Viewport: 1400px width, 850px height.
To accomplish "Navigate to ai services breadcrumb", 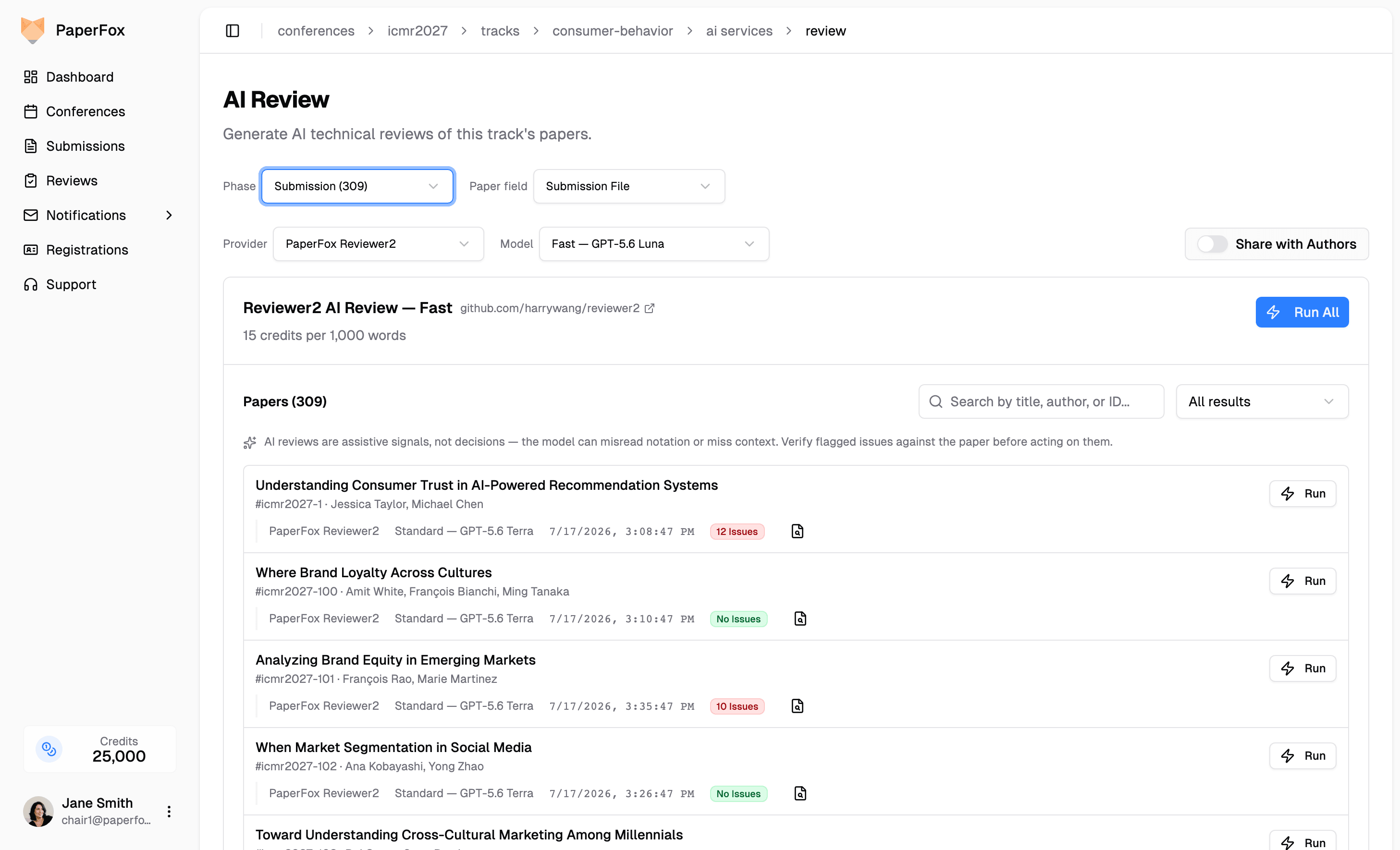I will coord(739,31).
